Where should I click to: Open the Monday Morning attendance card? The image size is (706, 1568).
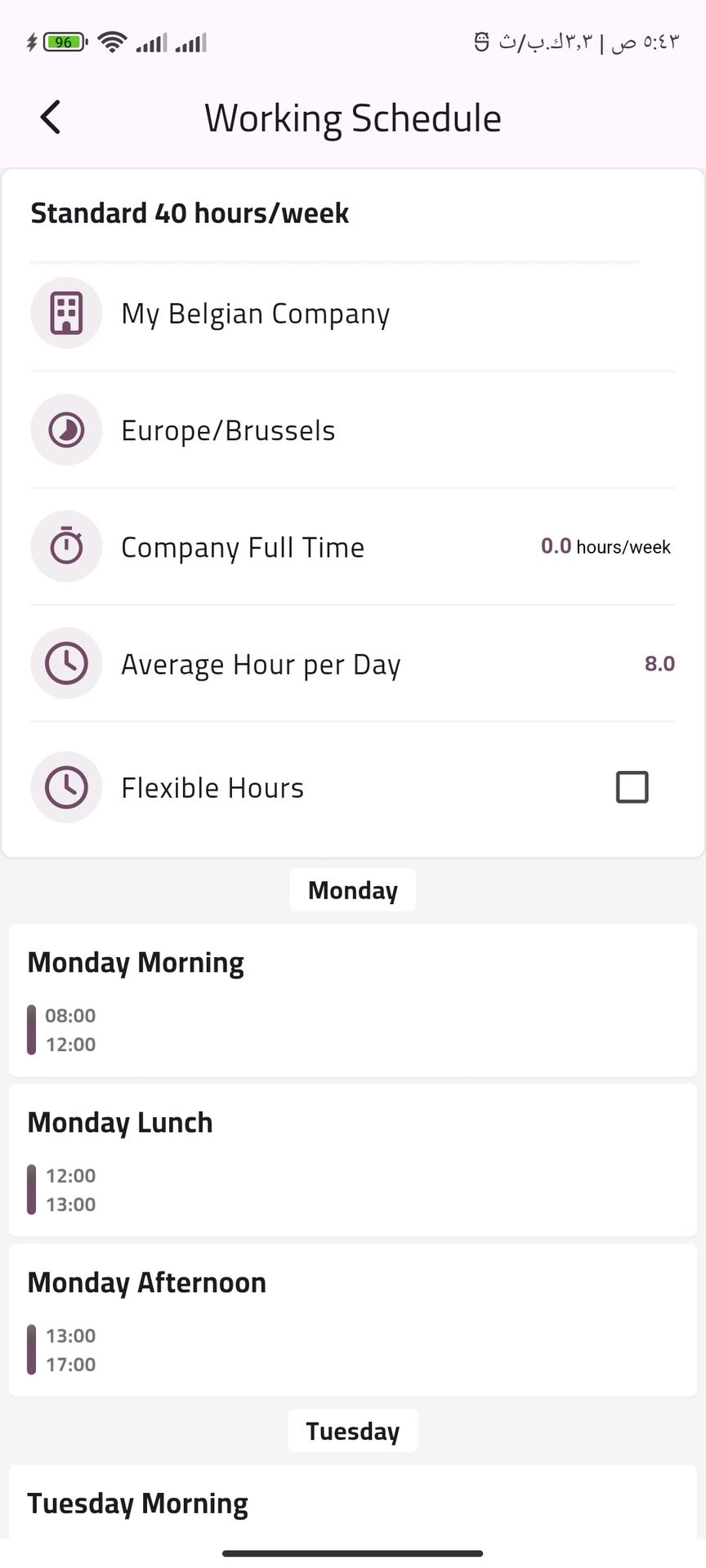tap(353, 1000)
